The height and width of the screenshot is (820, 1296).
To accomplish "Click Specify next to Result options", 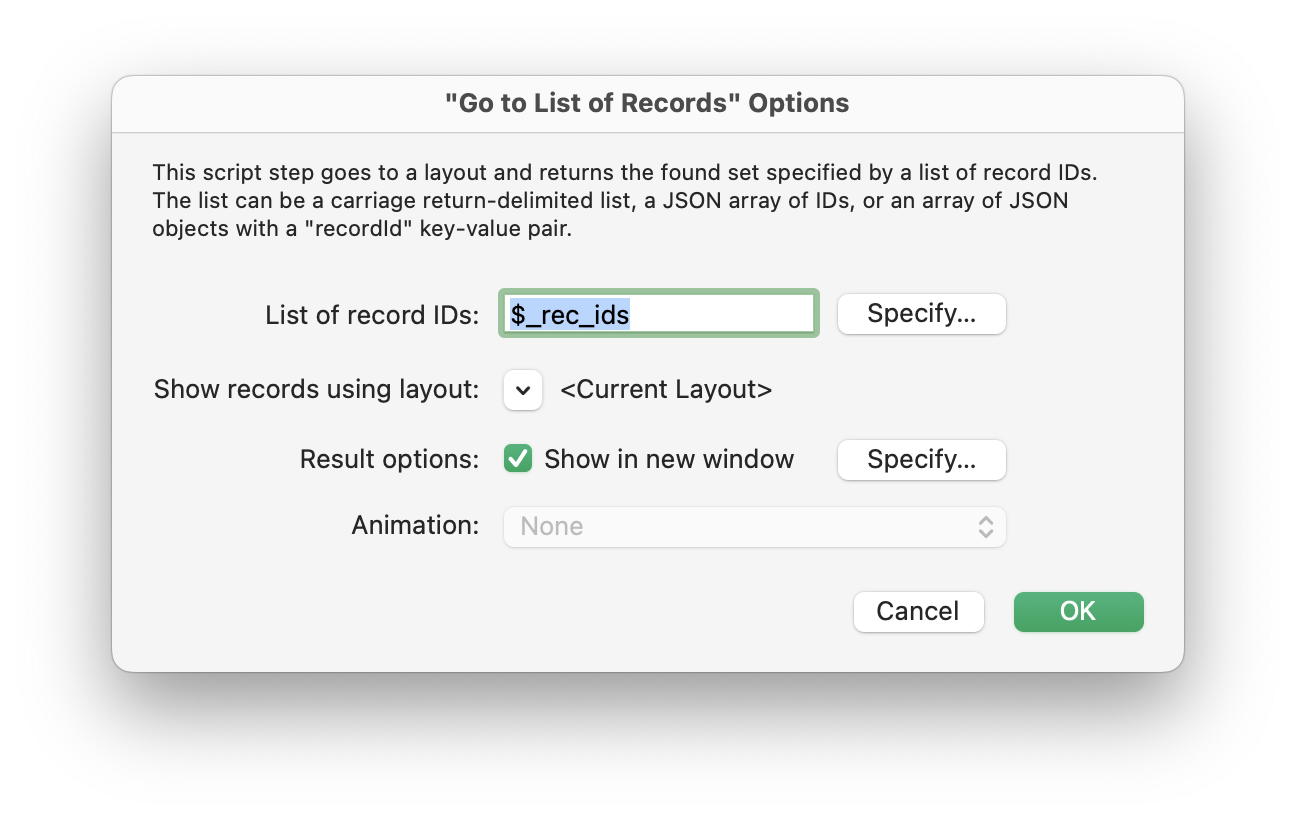I will click(x=921, y=460).
